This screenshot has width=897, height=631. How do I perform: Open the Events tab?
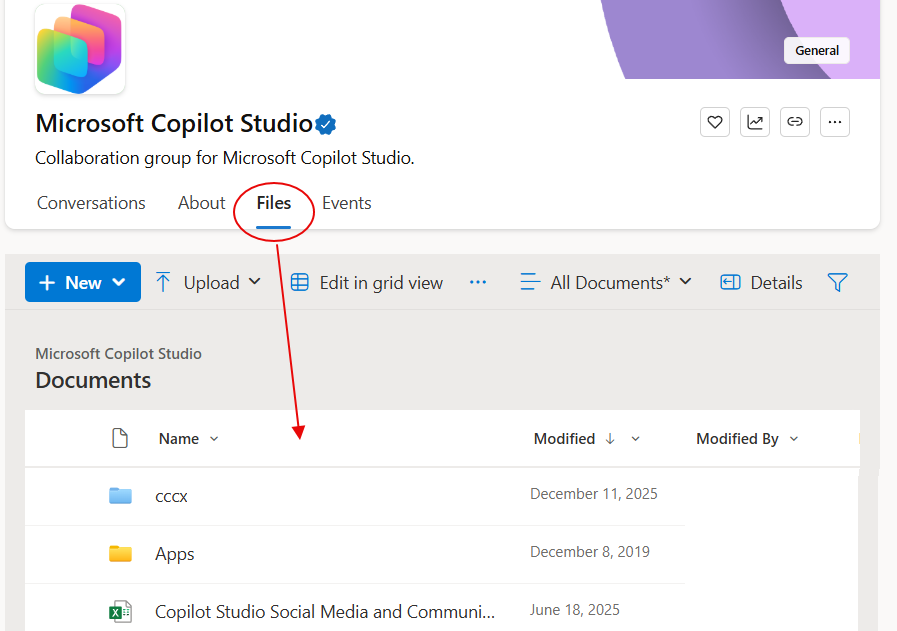point(347,203)
